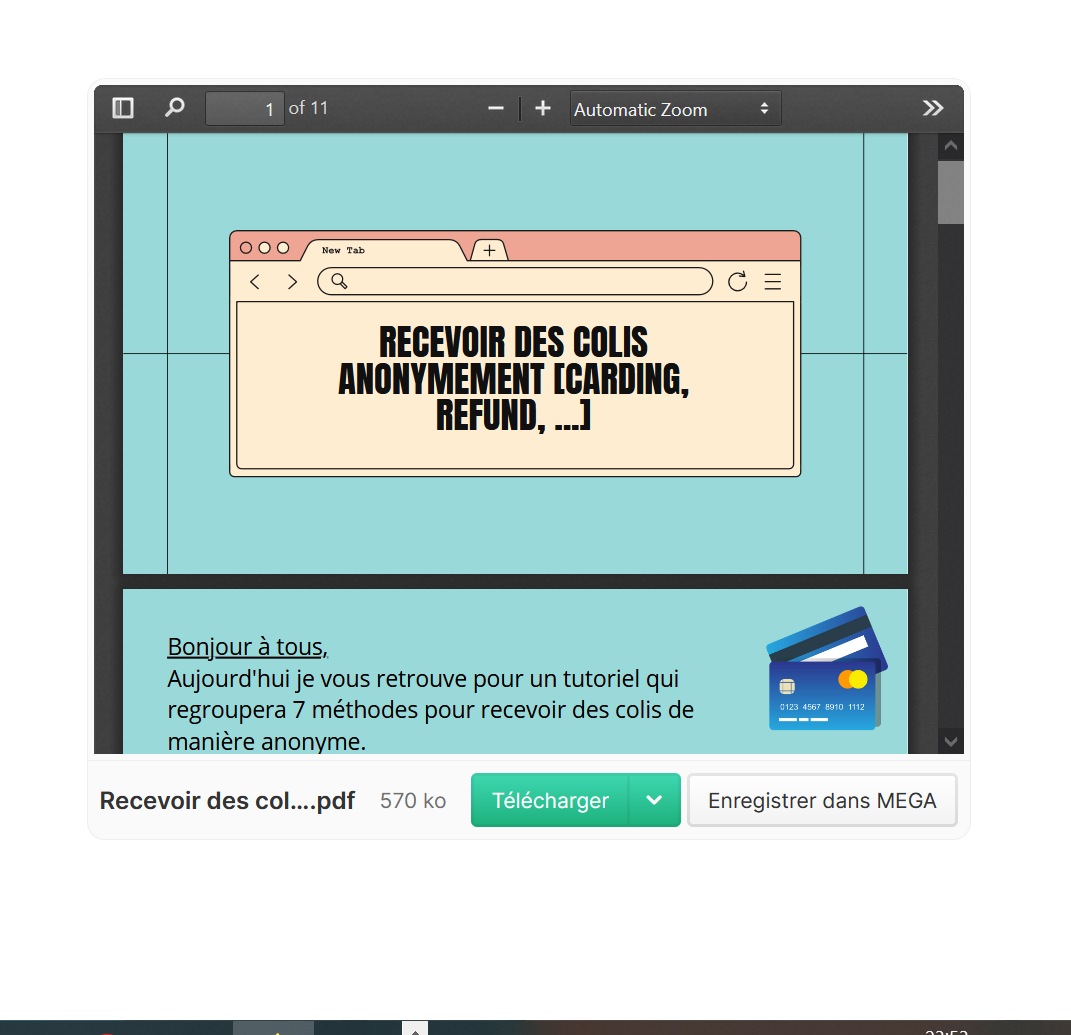Screen dimensions: 1071x1035
Task: Toggle the sidebar panel in the PDF viewer
Action: click(122, 108)
